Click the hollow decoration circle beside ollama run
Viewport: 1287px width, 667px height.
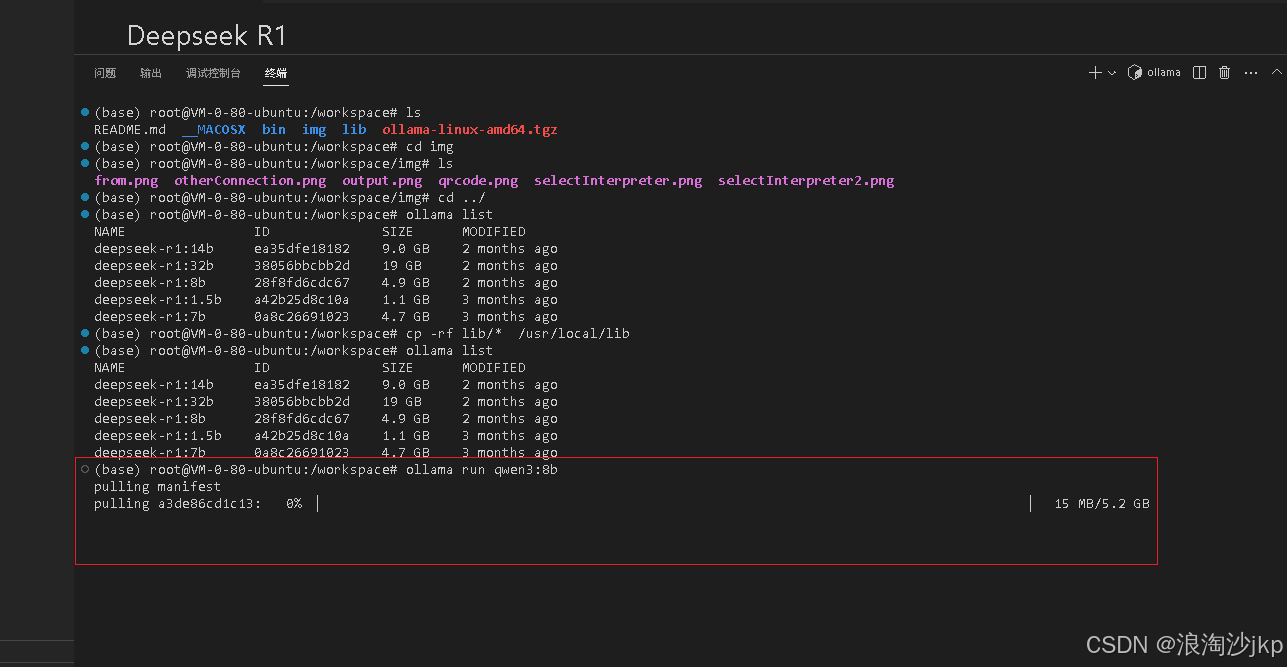click(x=85, y=469)
